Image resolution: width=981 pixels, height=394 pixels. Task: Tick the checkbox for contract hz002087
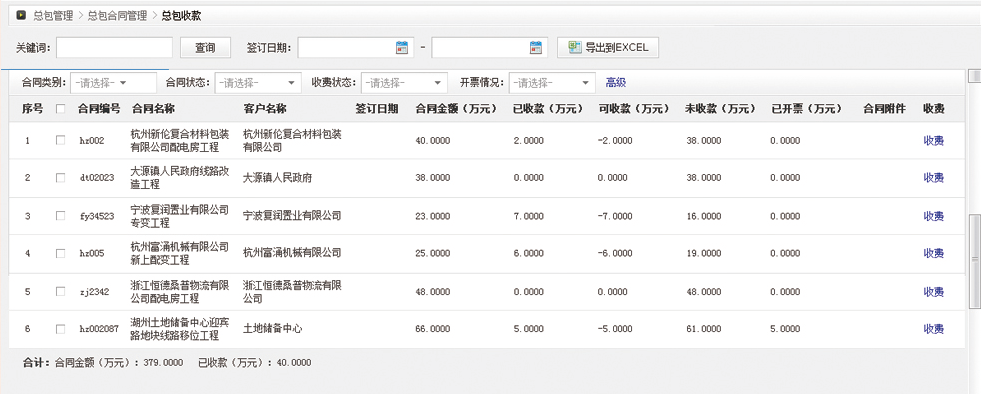(x=60, y=329)
